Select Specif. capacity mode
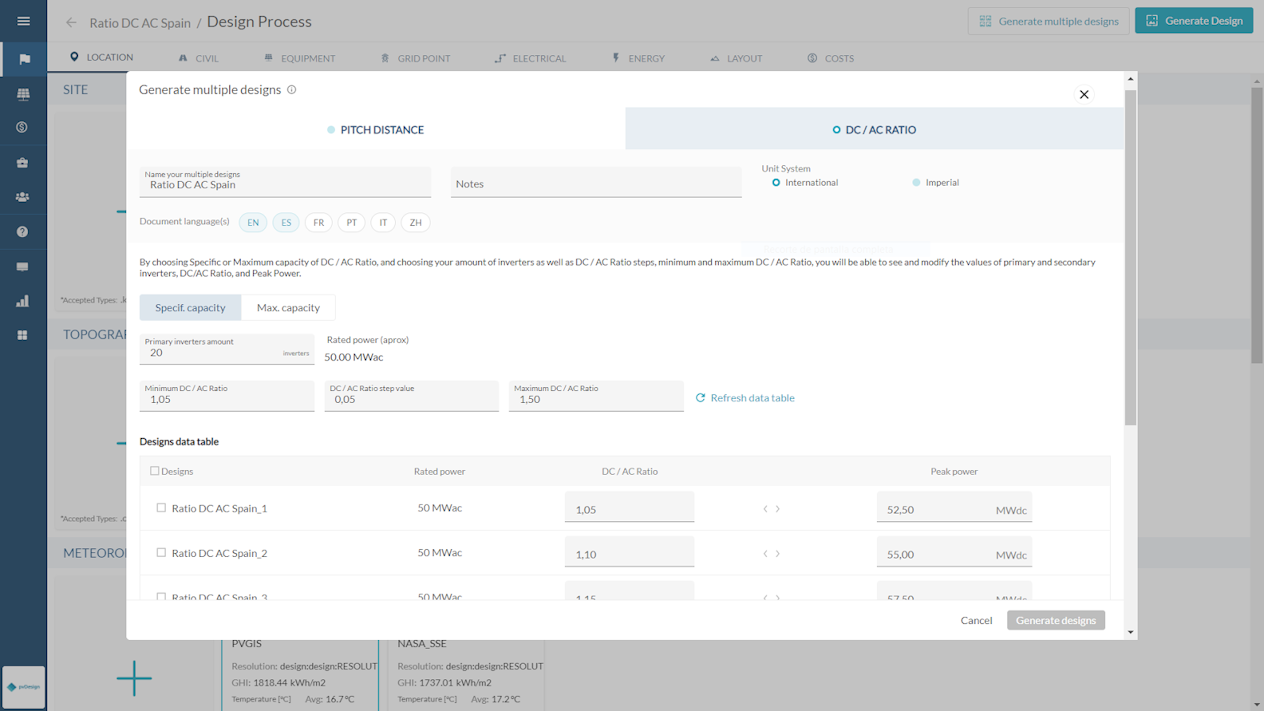 click(190, 308)
